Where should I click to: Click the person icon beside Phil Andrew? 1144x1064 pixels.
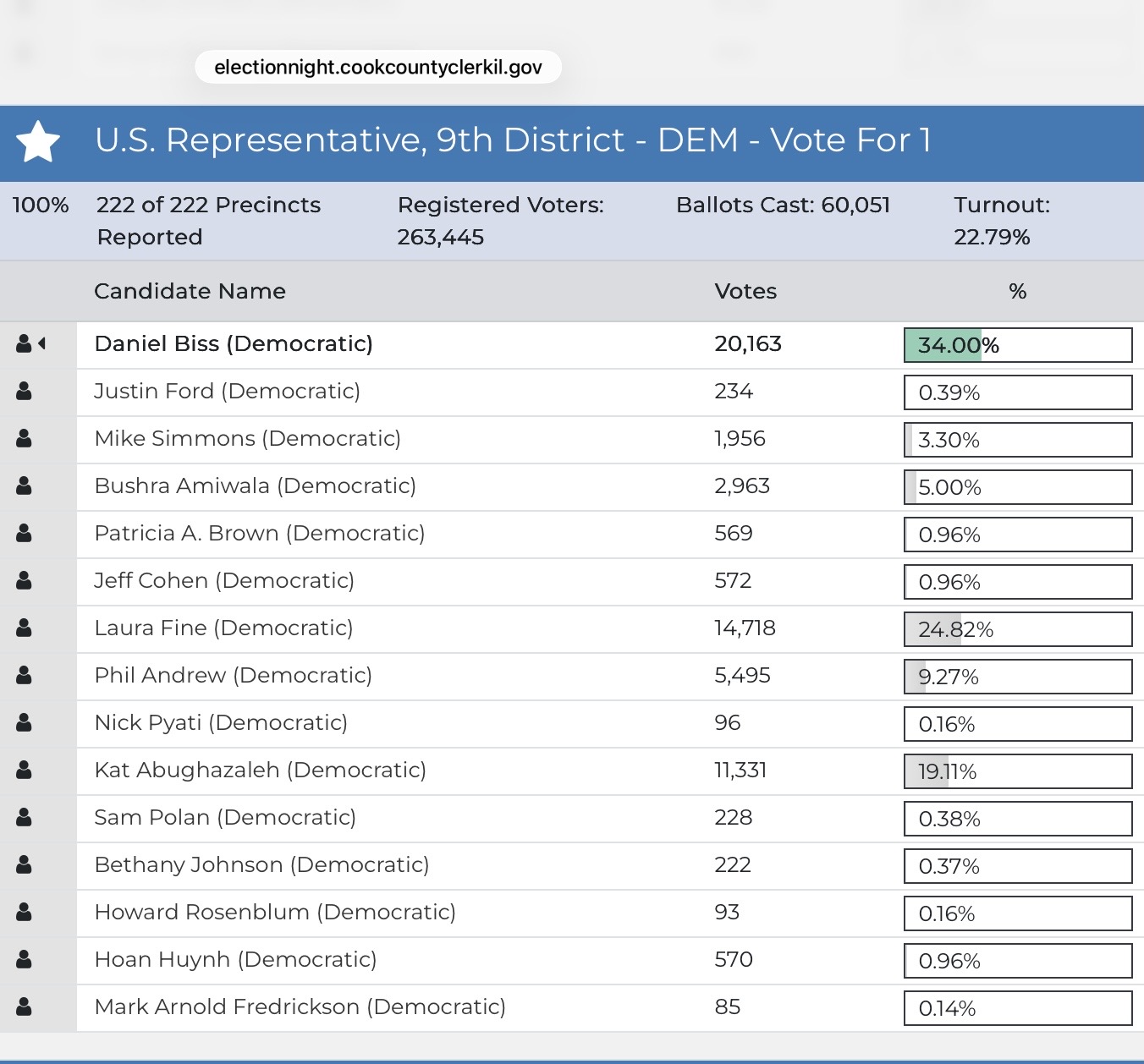24,675
